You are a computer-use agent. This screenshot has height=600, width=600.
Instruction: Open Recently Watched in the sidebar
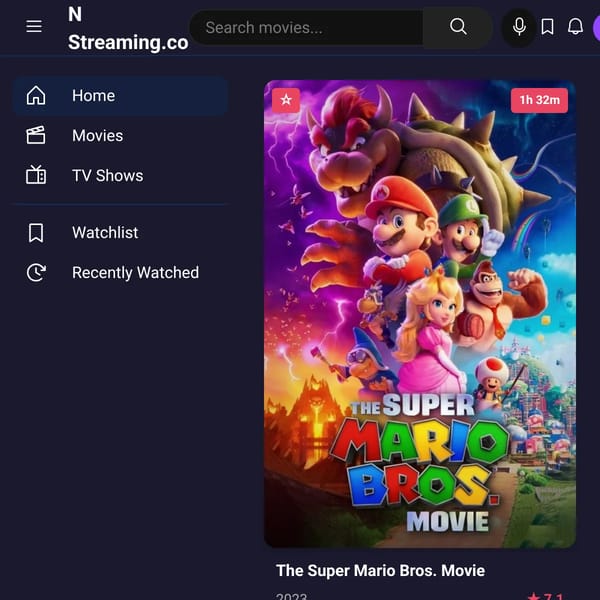(x=121, y=272)
